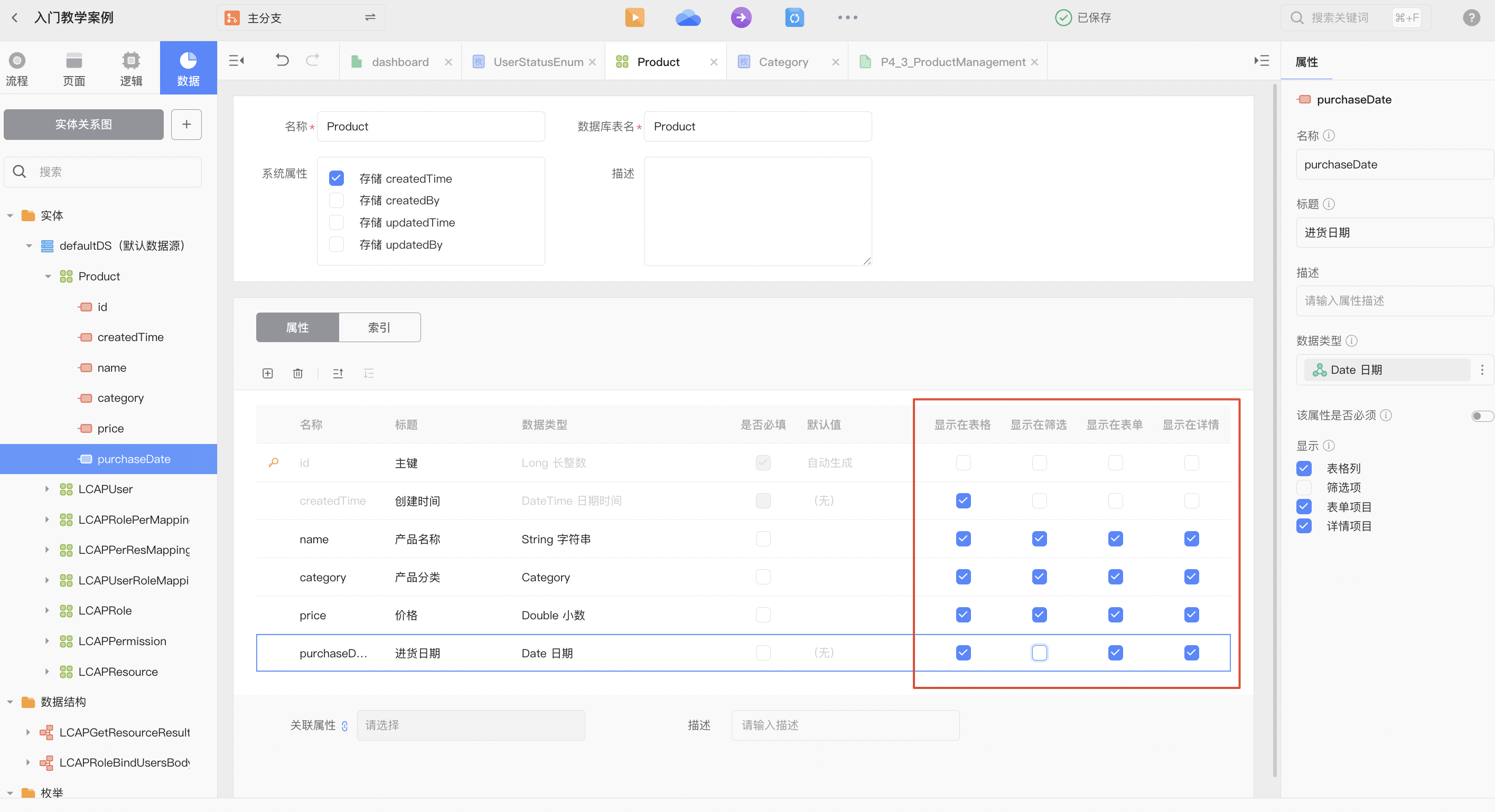Collapse the defaultDS data source node

(x=29, y=246)
